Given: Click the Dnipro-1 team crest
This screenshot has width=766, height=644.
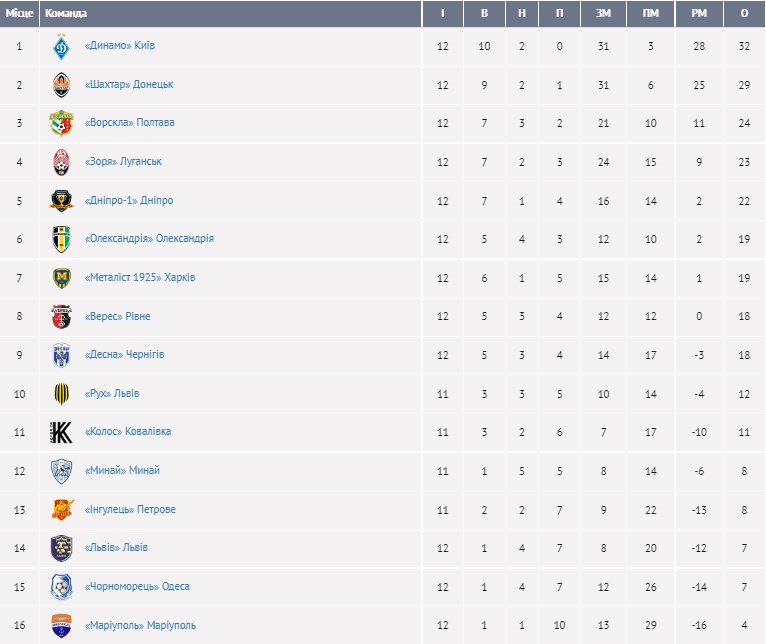Looking at the screenshot, I should (62, 200).
